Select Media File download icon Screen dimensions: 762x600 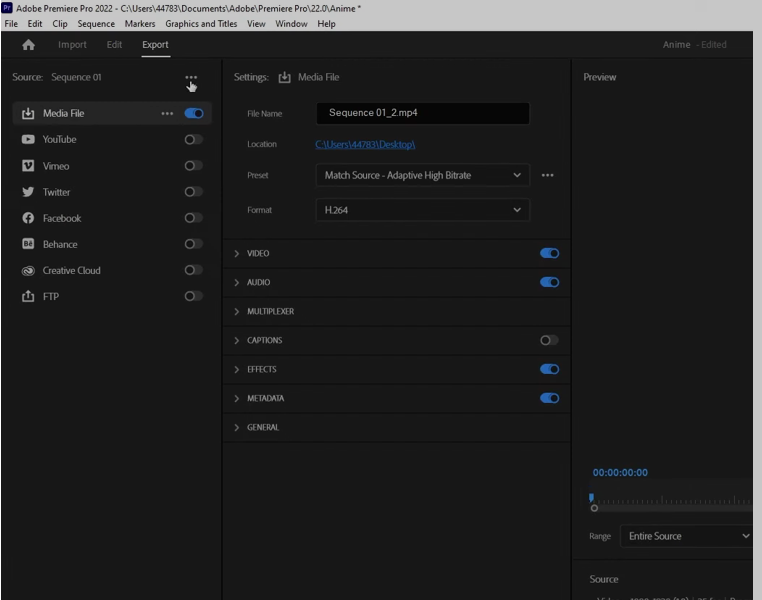click(x=28, y=113)
